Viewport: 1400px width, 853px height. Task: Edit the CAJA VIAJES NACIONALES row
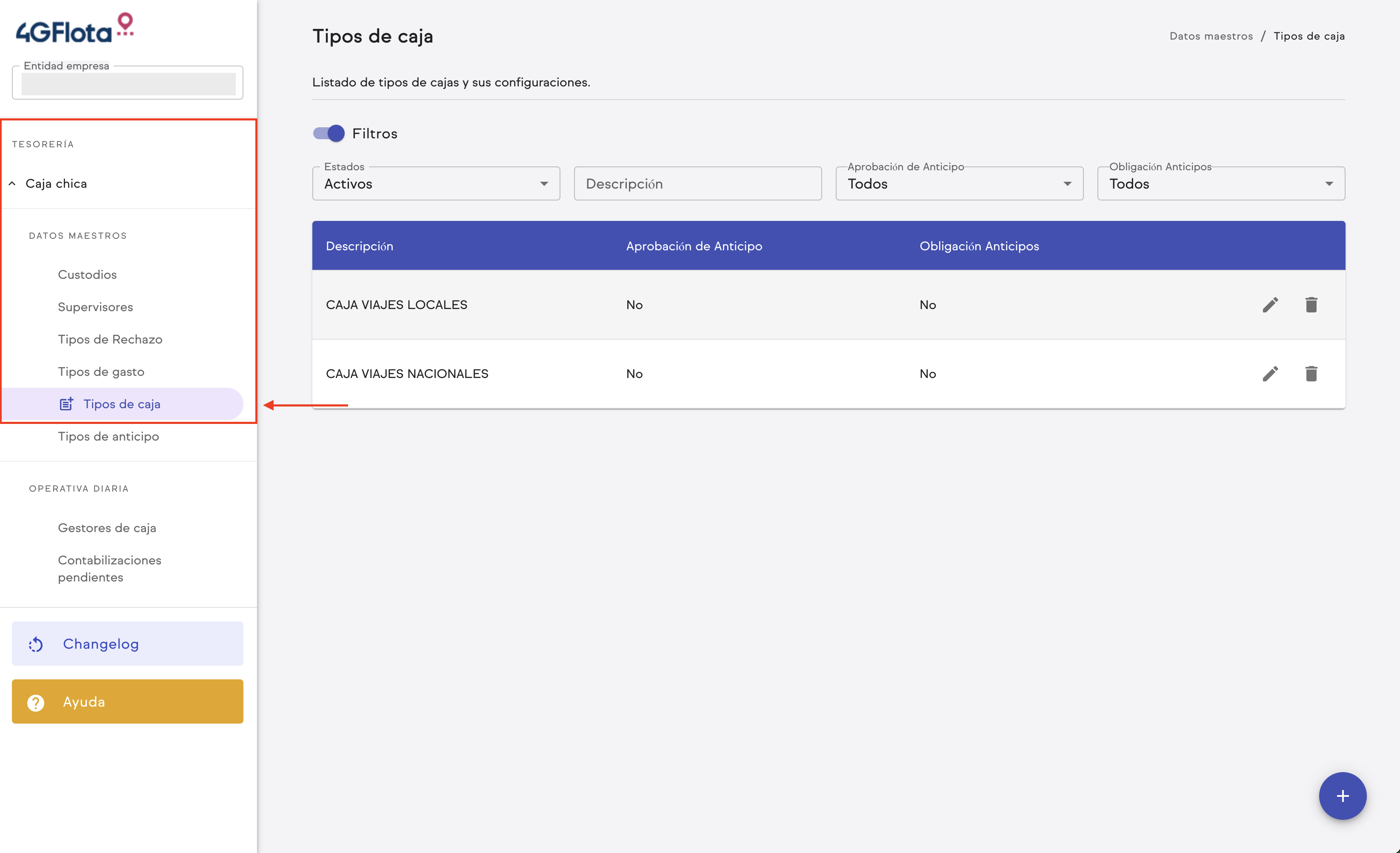point(1271,373)
